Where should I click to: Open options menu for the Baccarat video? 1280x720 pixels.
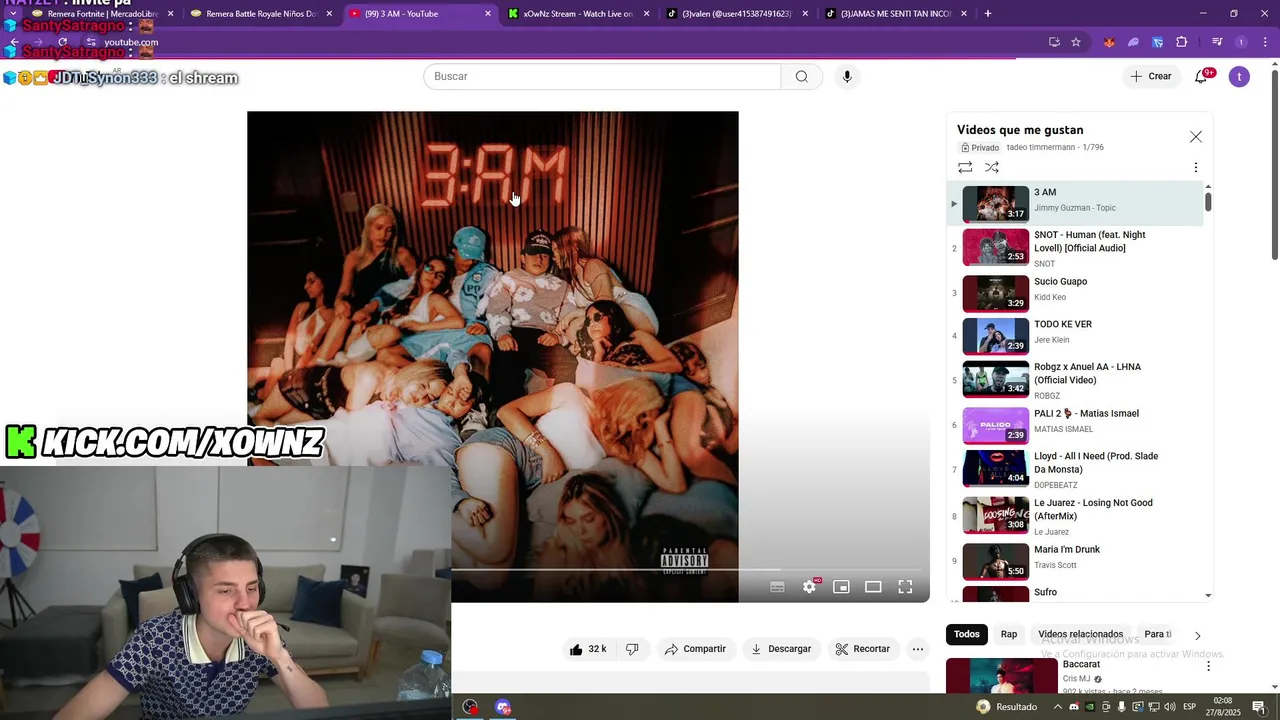point(1208,666)
